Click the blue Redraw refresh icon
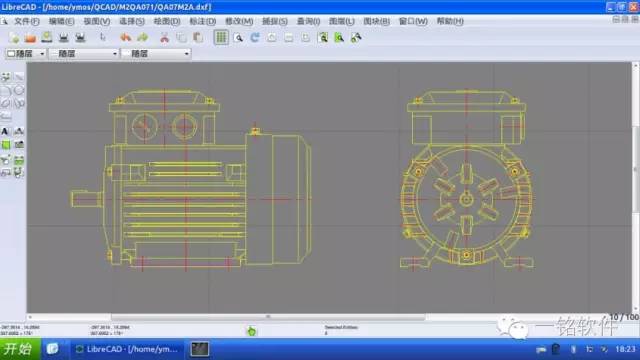 (x=255, y=38)
